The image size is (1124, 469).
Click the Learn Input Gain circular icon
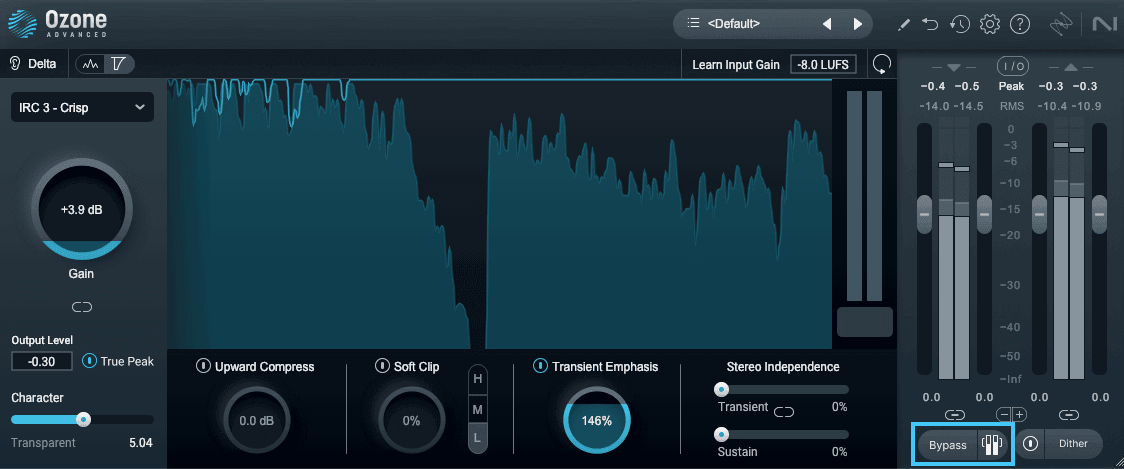[882, 65]
